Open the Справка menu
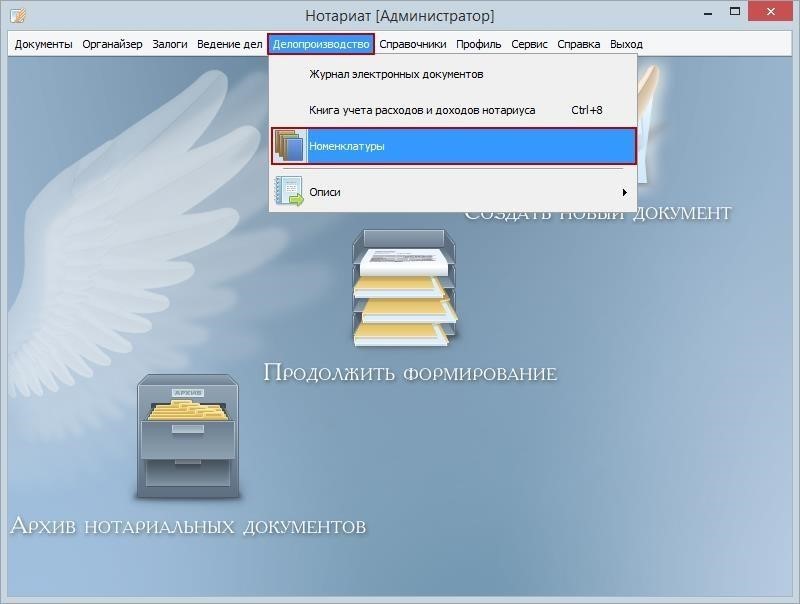The image size is (800, 604). click(x=579, y=44)
